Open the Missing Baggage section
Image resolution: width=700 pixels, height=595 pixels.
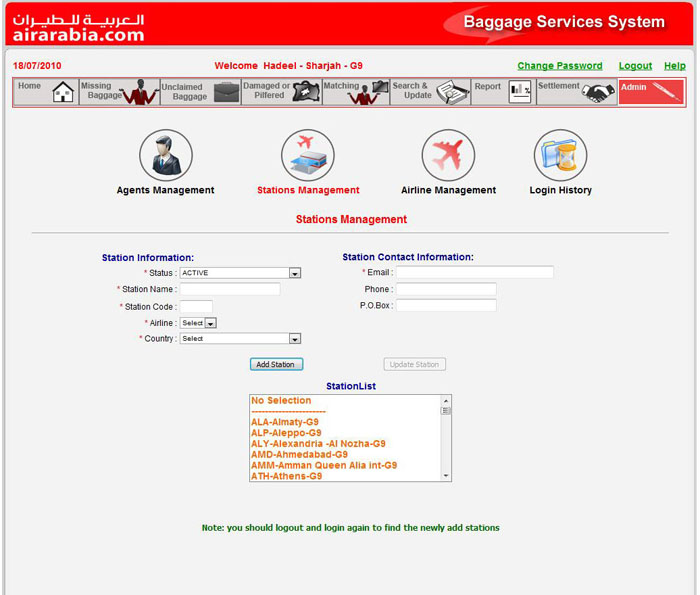119,92
